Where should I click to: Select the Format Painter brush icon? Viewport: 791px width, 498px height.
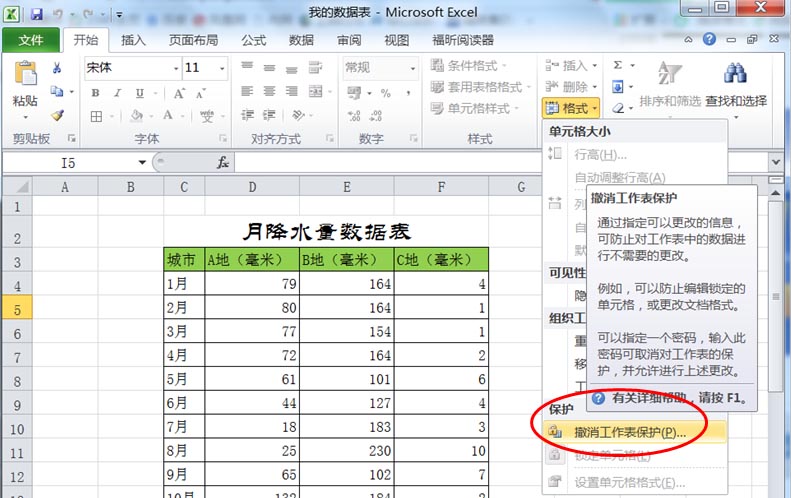(x=58, y=116)
